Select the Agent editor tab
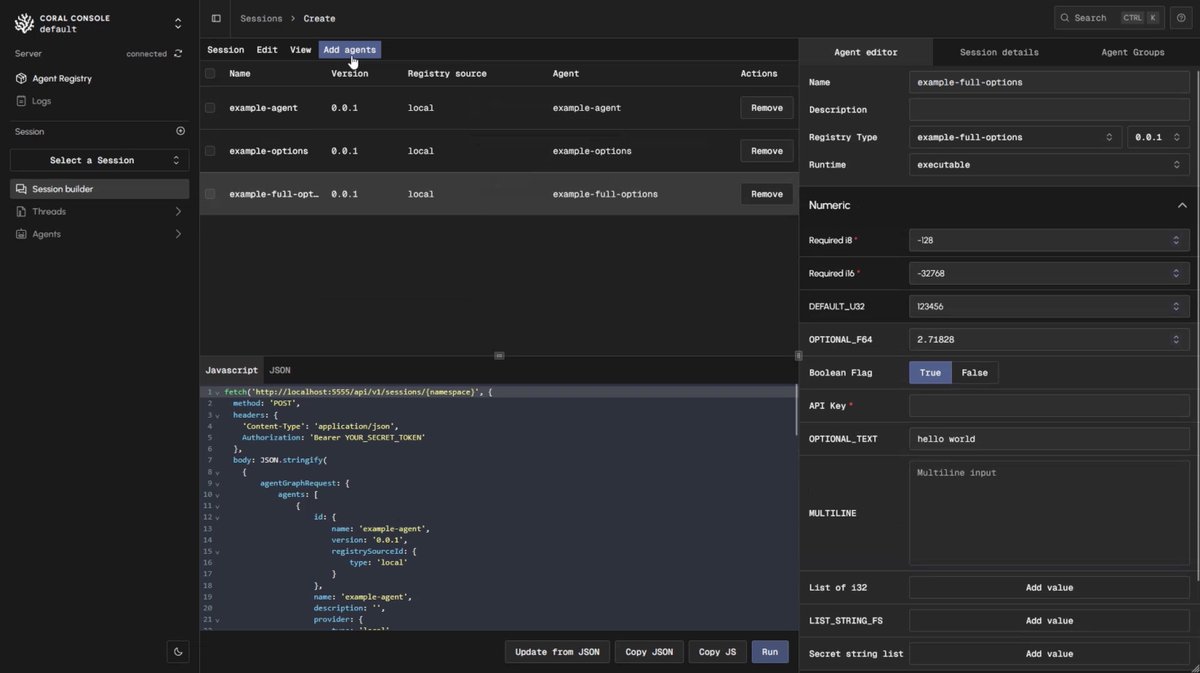This screenshot has width=1200, height=673. pos(866,52)
